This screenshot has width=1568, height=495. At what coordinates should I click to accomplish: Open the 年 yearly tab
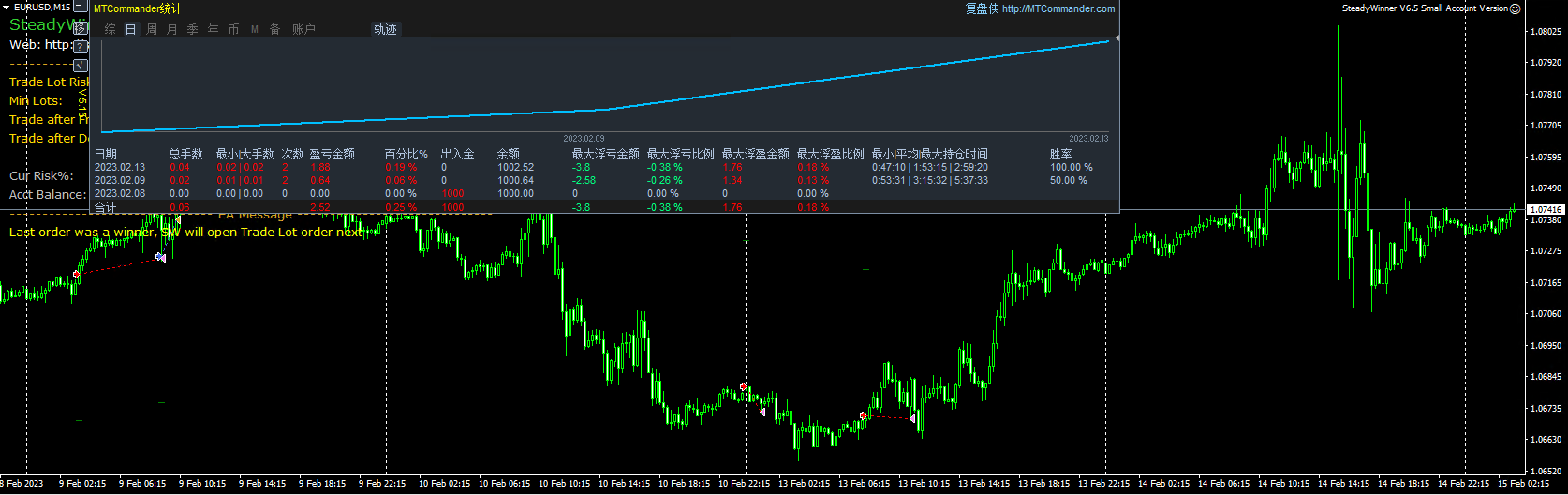pos(214,29)
